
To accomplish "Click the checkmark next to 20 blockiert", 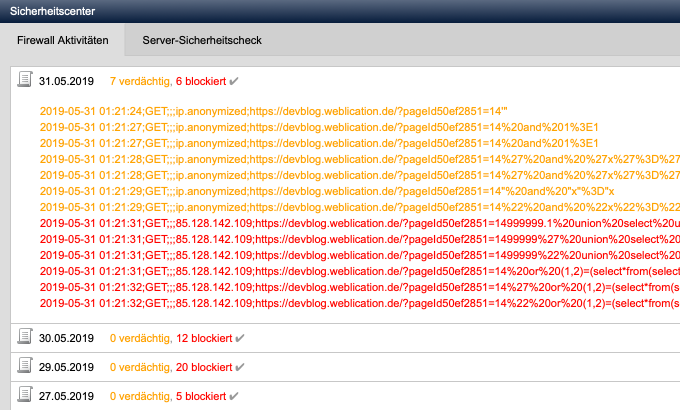I will (x=240, y=367).
